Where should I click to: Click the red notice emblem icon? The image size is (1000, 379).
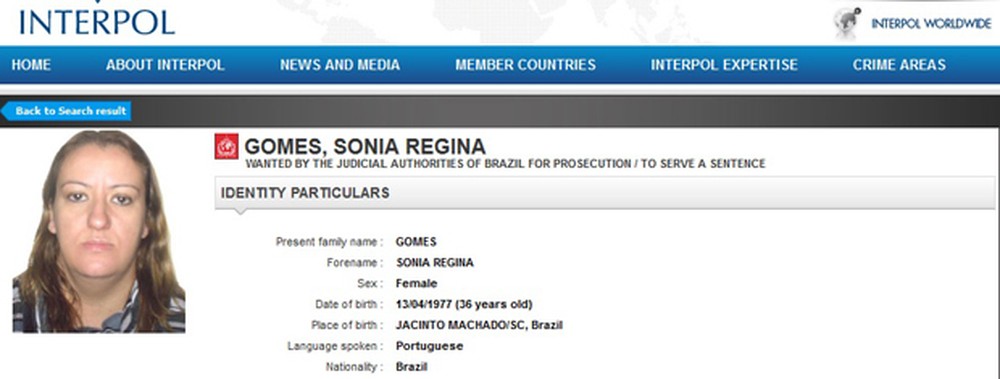pyautogui.click(x=226, y=146)
